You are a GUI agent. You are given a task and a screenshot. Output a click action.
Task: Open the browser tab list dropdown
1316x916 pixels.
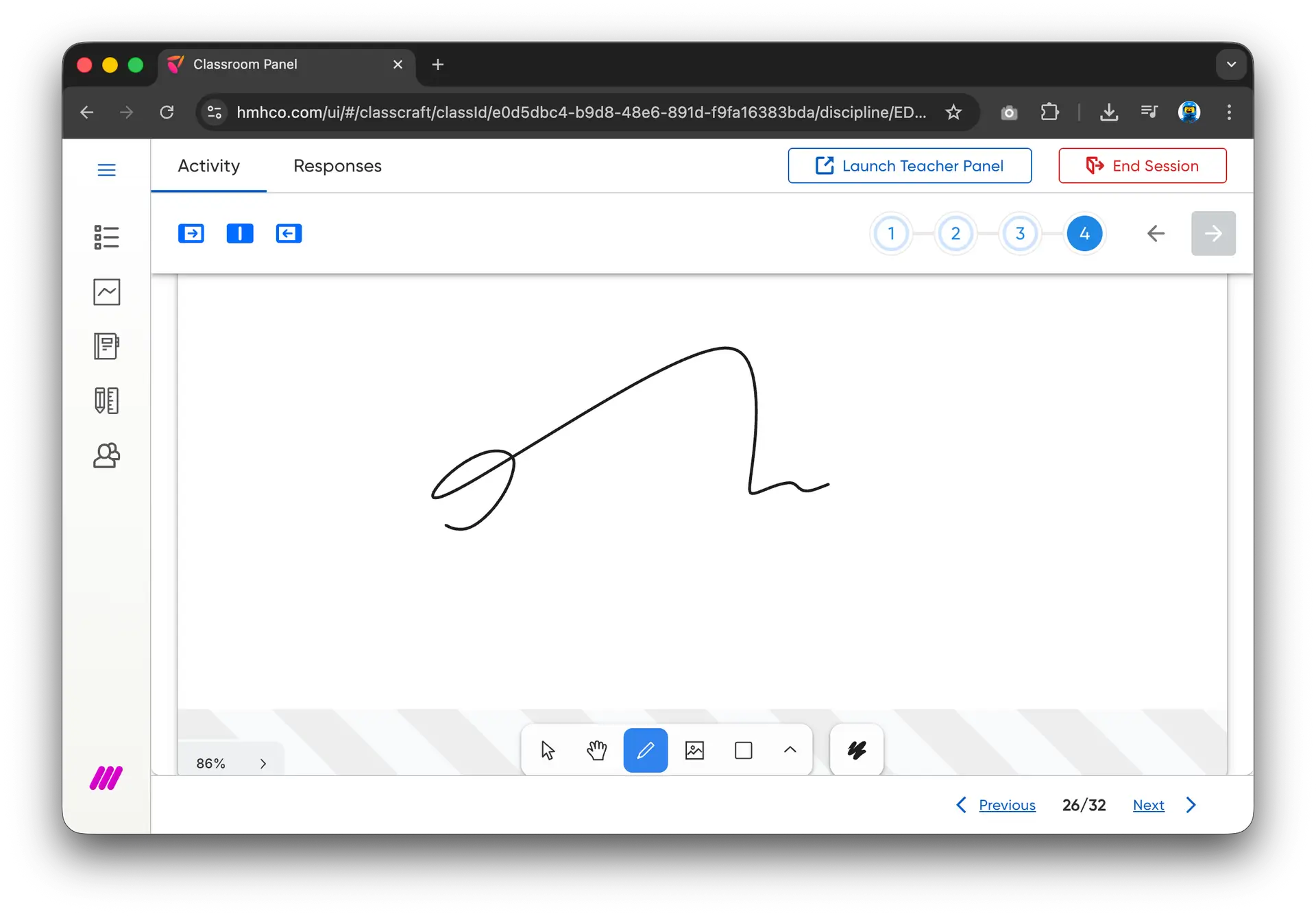pyautogui.click(x=1231, y=64)
